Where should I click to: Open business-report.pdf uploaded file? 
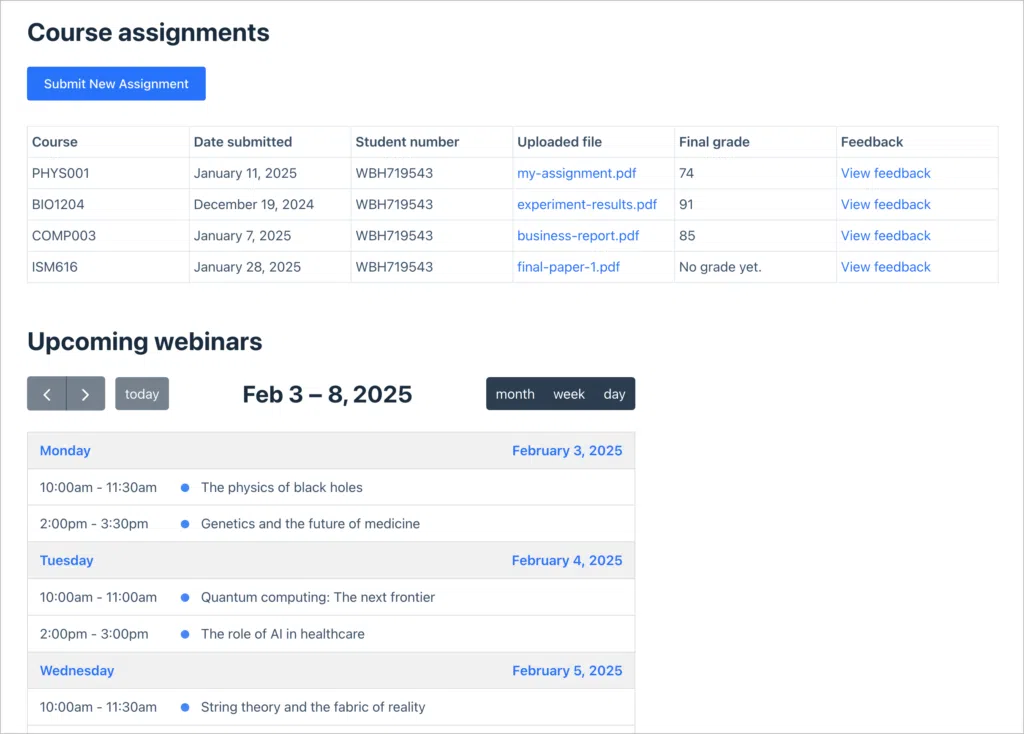tap(578, 236)
